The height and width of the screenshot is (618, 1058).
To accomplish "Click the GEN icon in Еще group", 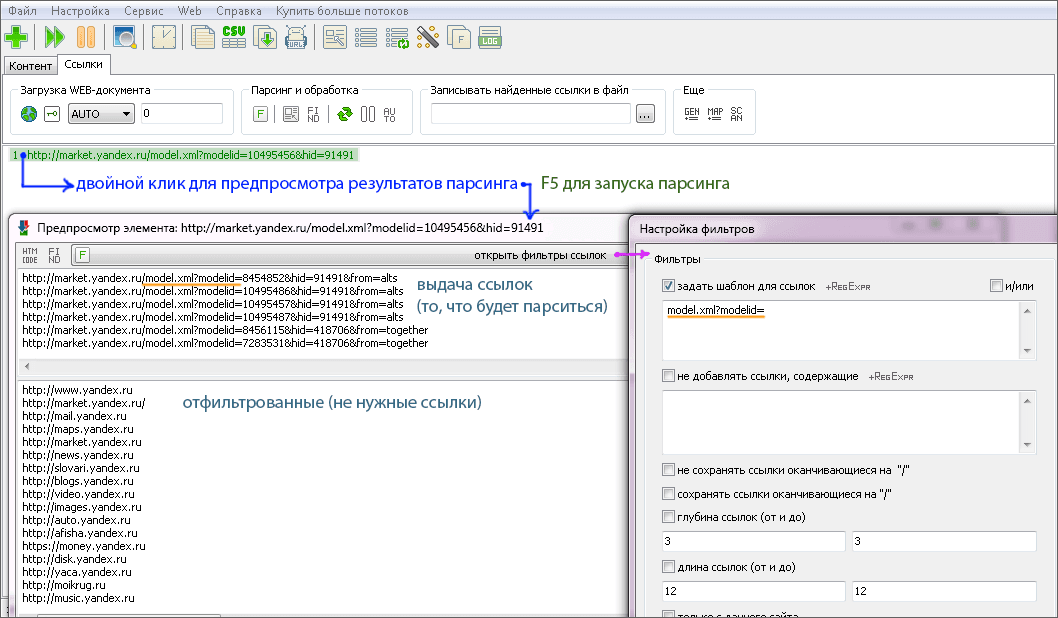I will tap(692, 114).
